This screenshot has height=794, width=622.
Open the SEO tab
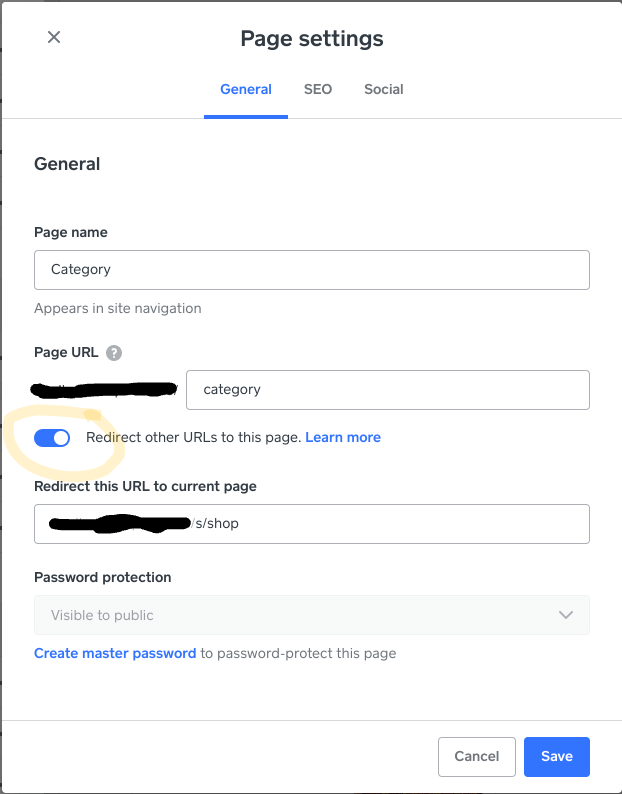click(318, 89)
